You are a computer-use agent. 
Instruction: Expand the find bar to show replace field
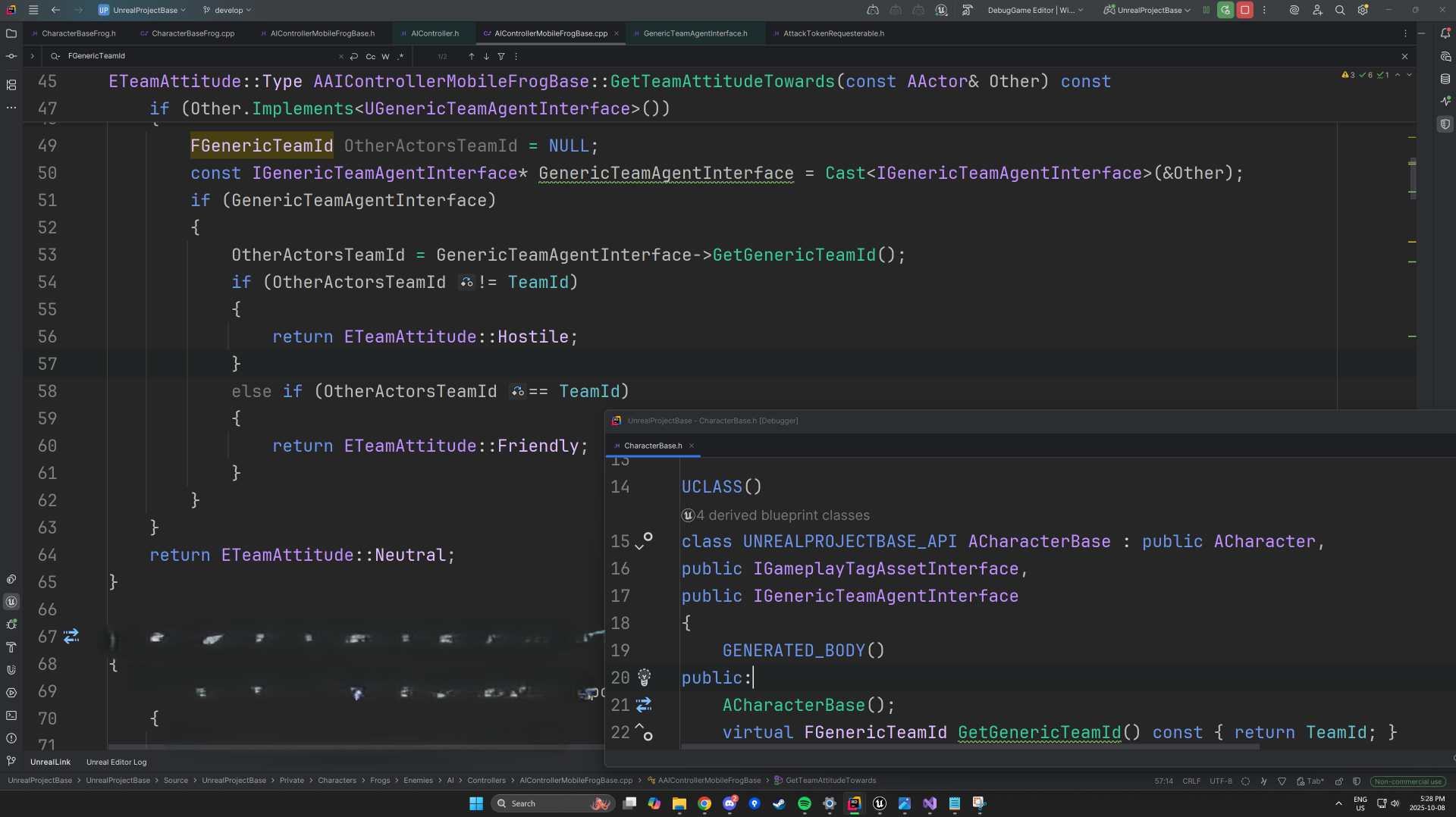tap(32, 56)
